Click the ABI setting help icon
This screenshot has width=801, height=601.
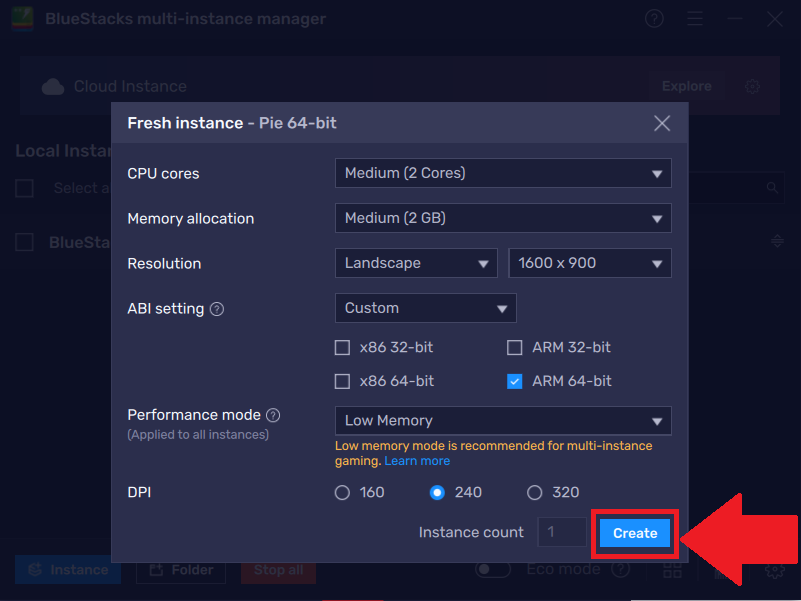click(217, 309)
